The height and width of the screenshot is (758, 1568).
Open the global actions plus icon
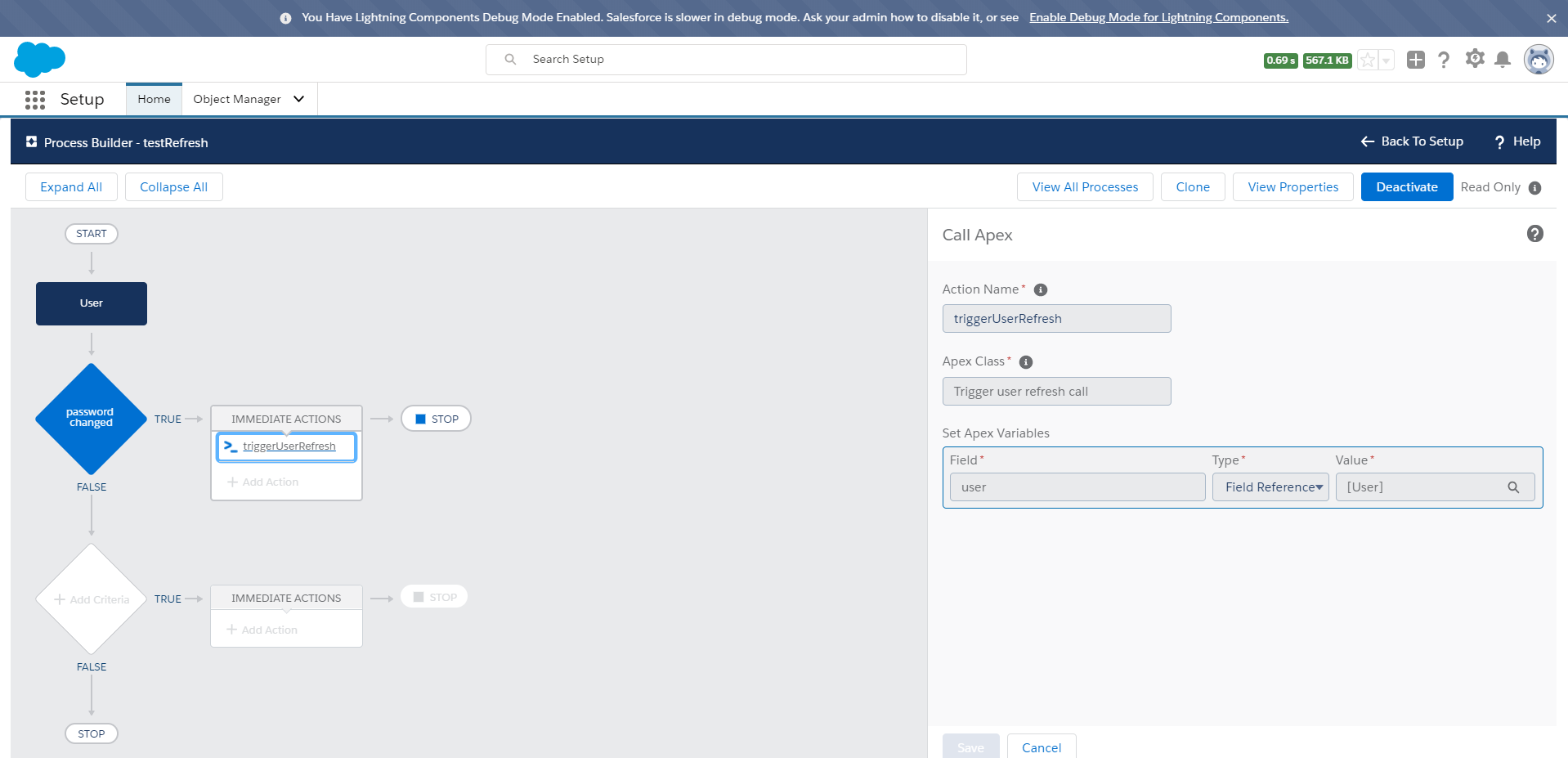click(1416, 60)
